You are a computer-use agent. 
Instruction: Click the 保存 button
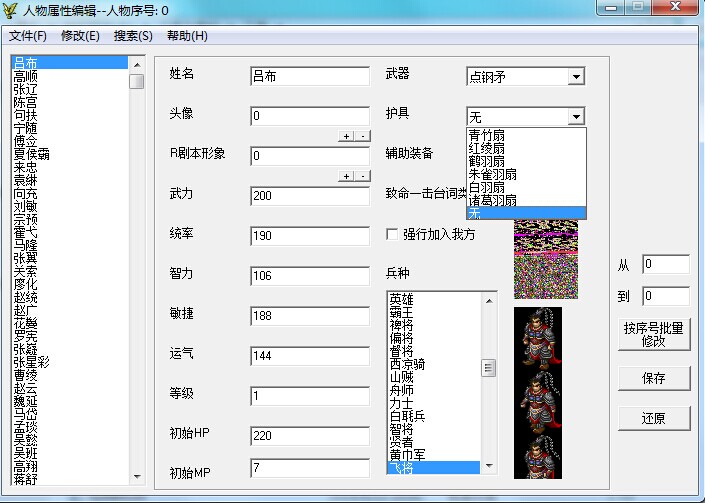coord(653,378)
